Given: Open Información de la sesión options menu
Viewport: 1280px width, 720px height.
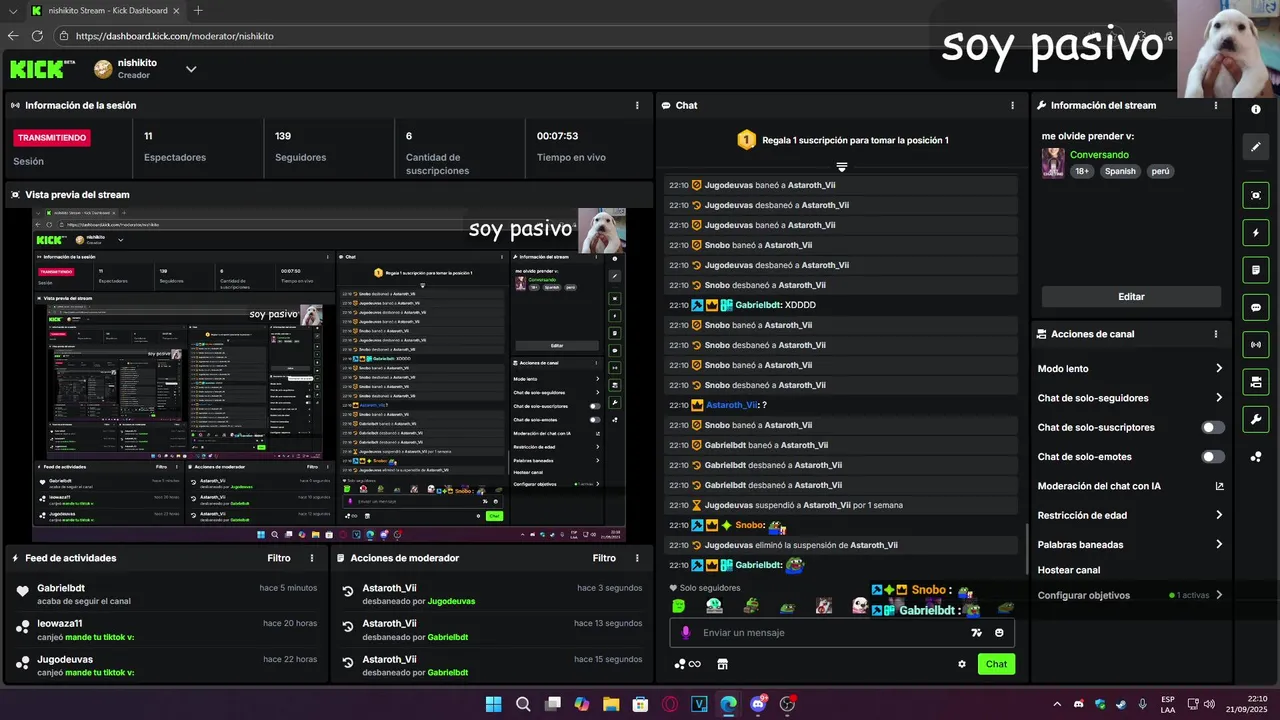Looking at the screenshot, I should click(637, 105).
